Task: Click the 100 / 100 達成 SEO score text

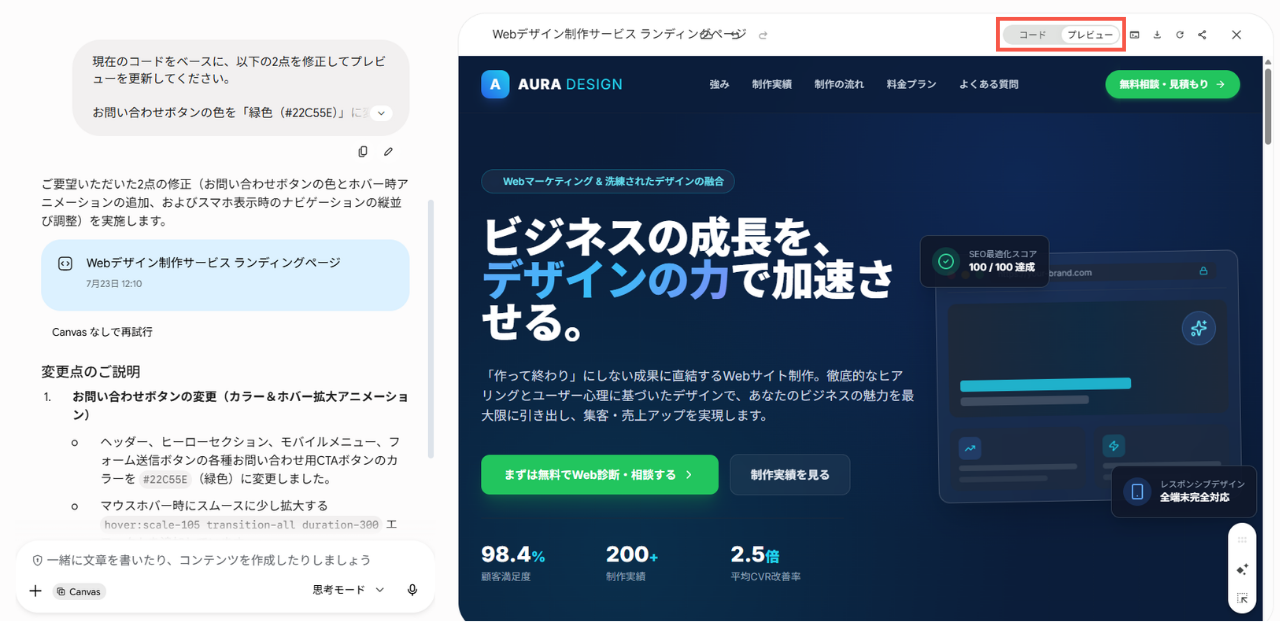Action: coord(1002,268)
